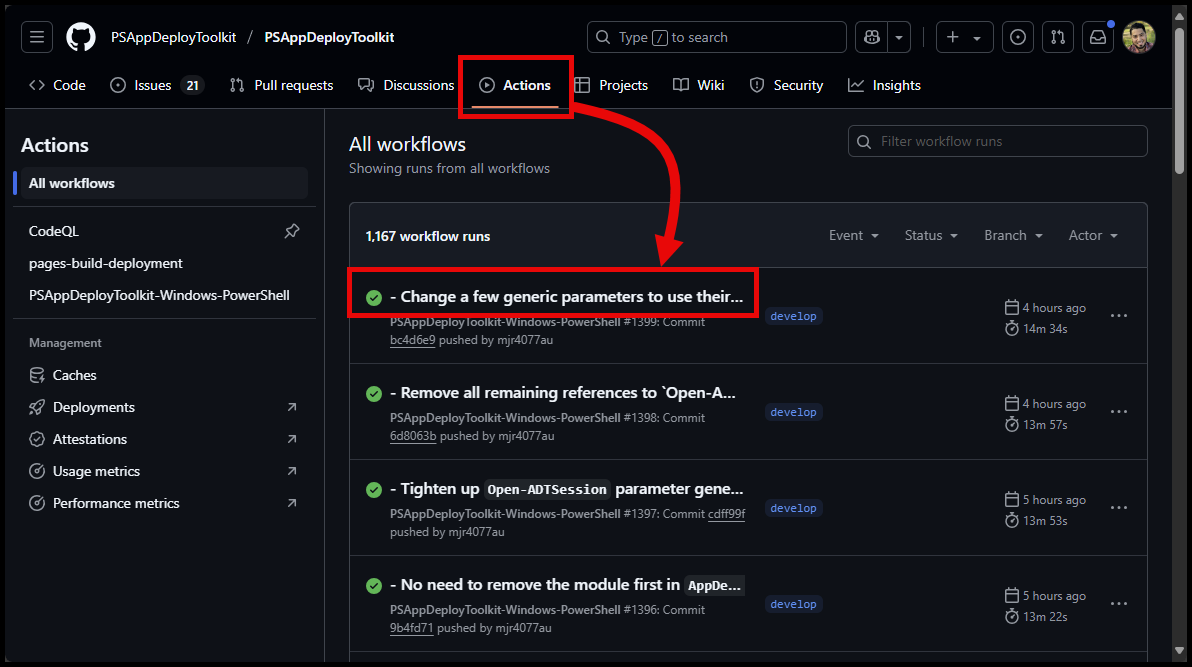This screenshot has width=1192, height=667.
Task: Click the GitHub logo
Action: pyautogui.click(x=80, y=37)
